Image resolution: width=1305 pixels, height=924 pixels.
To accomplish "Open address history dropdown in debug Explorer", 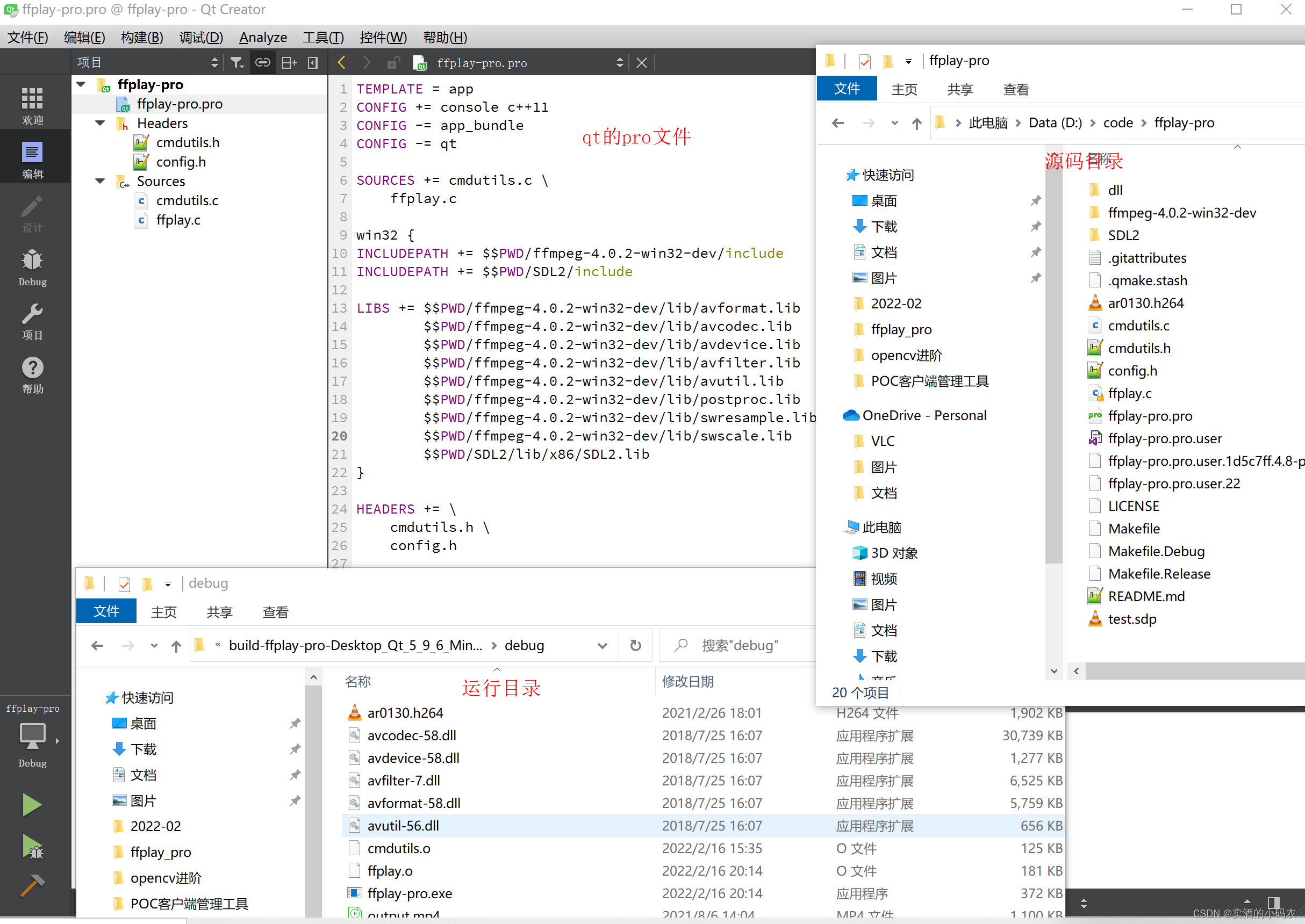I will [602, 646].
